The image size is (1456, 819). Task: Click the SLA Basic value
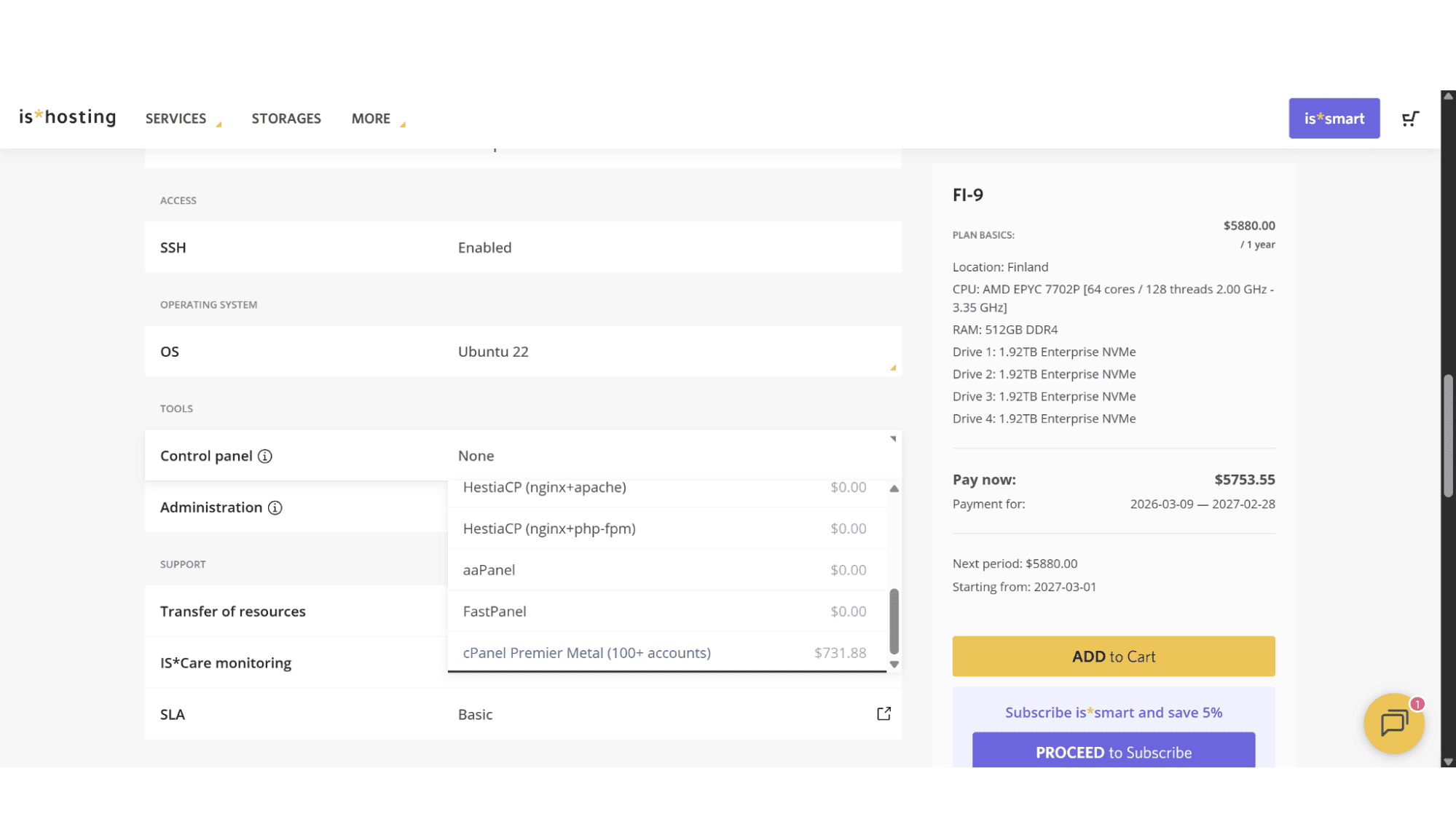(x=475, y=715)
